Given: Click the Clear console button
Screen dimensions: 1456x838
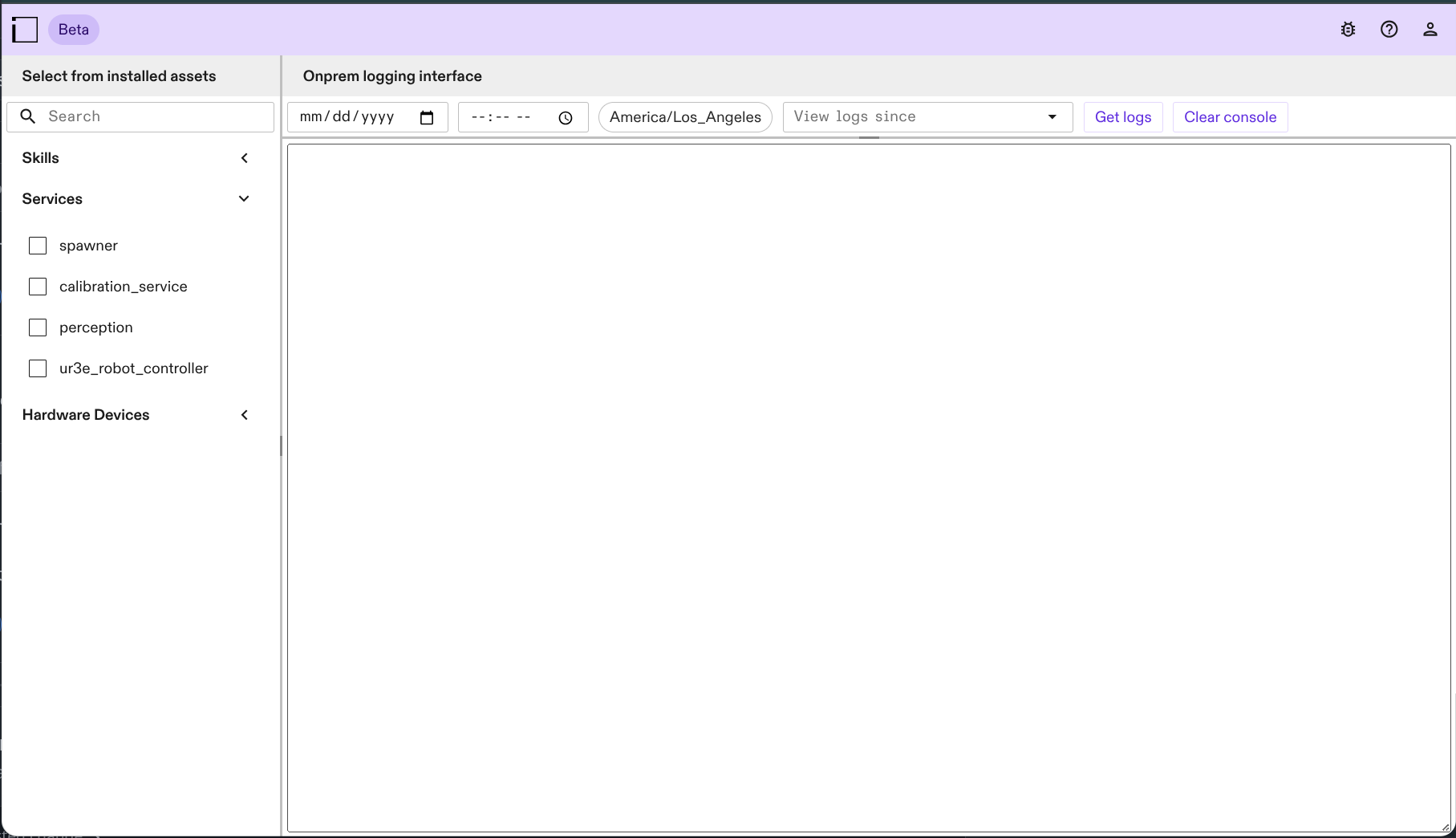Looking at the screenshot, I should pyautogui.click(x=1230, y=116).
